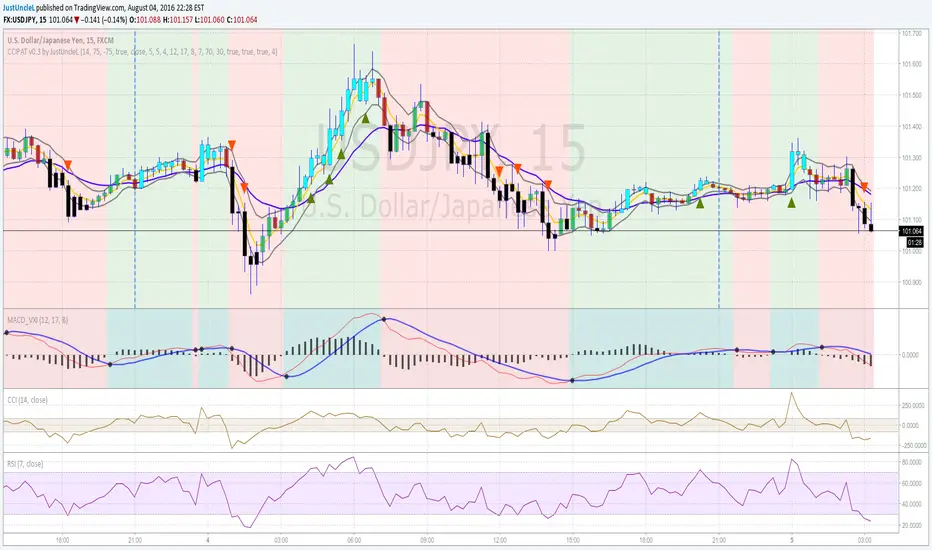Click the 60.0000 level of the RSI pane
932x550 pixels.
[912, 483]
